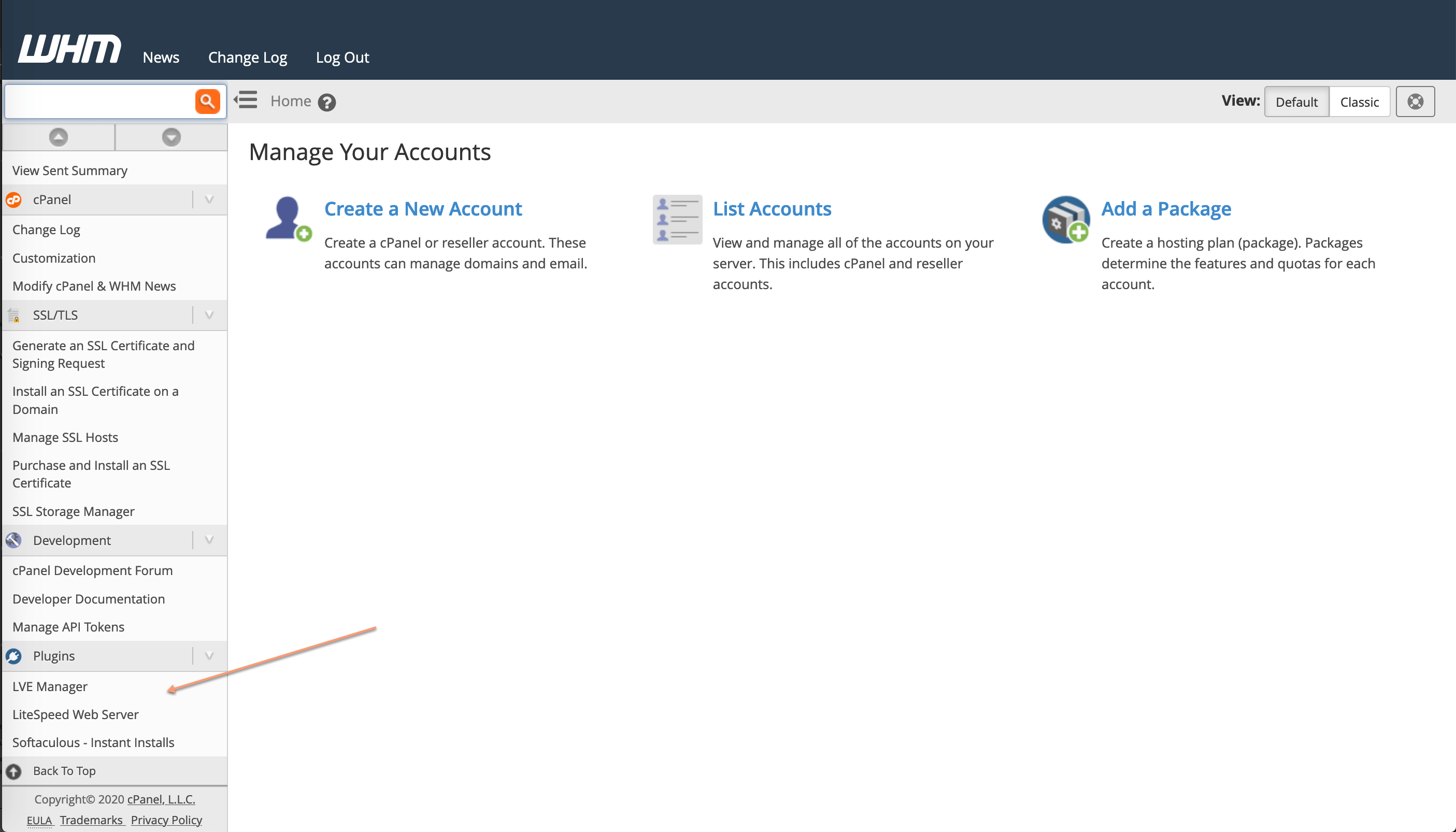Open Developer Documentation

(x=89, y=599)
